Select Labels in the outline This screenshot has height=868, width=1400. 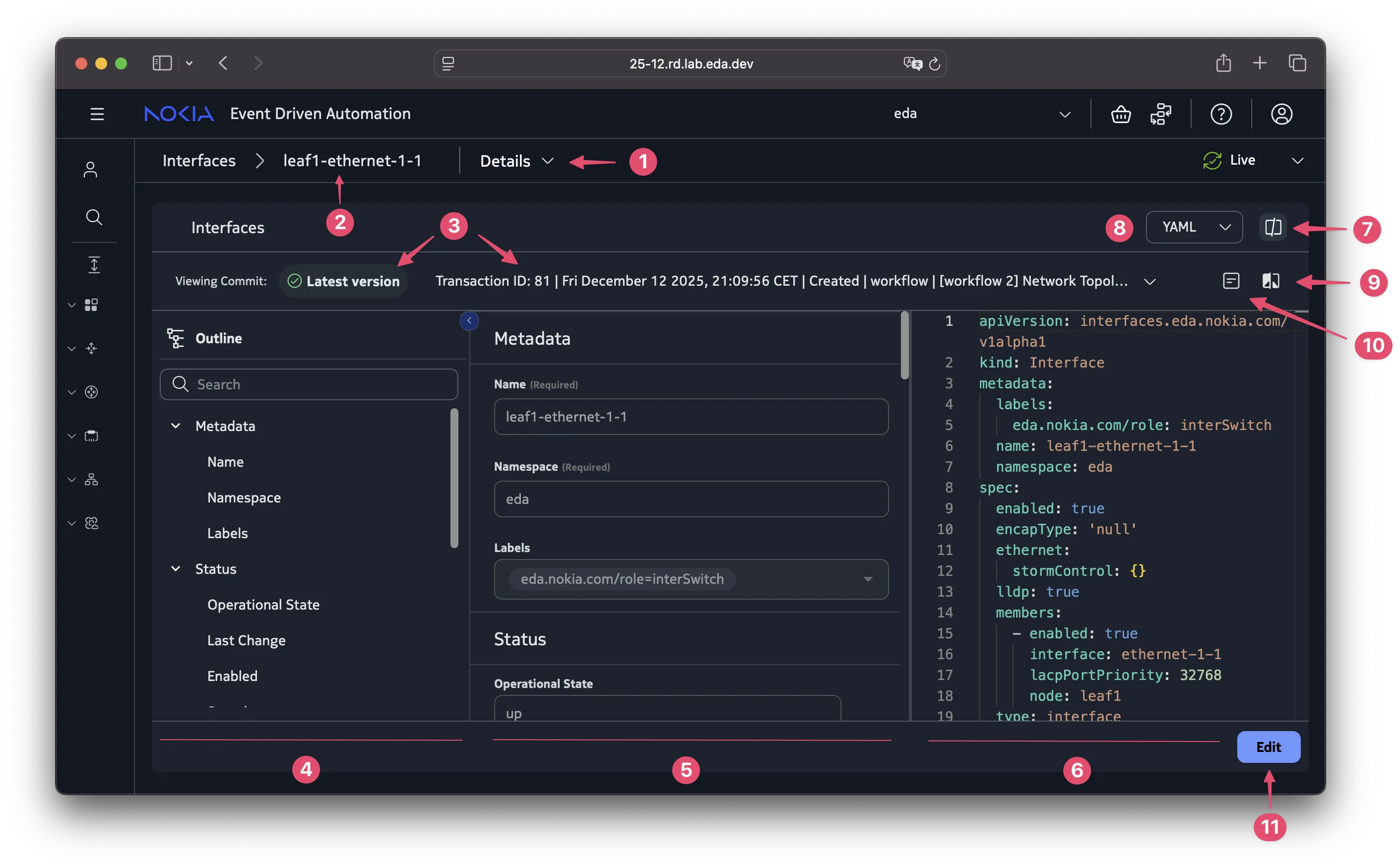(227, 533)
